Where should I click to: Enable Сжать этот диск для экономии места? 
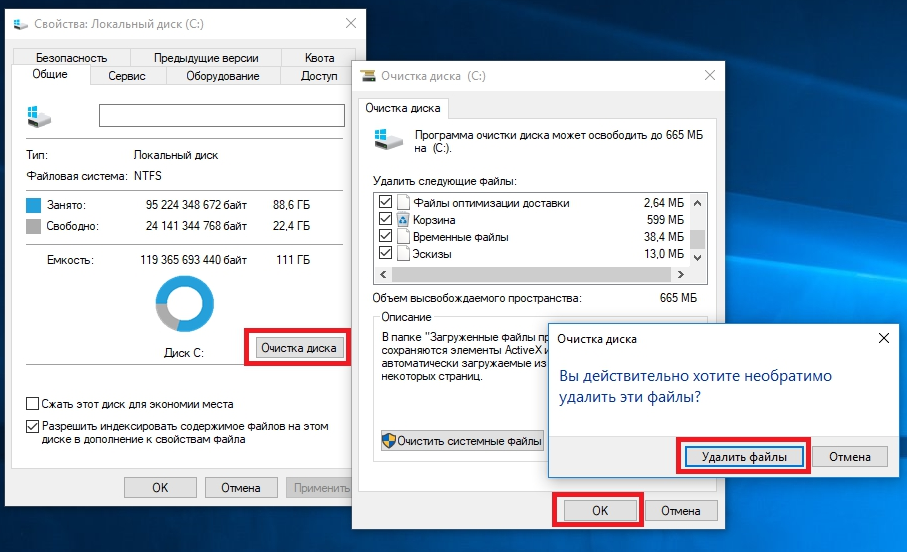33,404
